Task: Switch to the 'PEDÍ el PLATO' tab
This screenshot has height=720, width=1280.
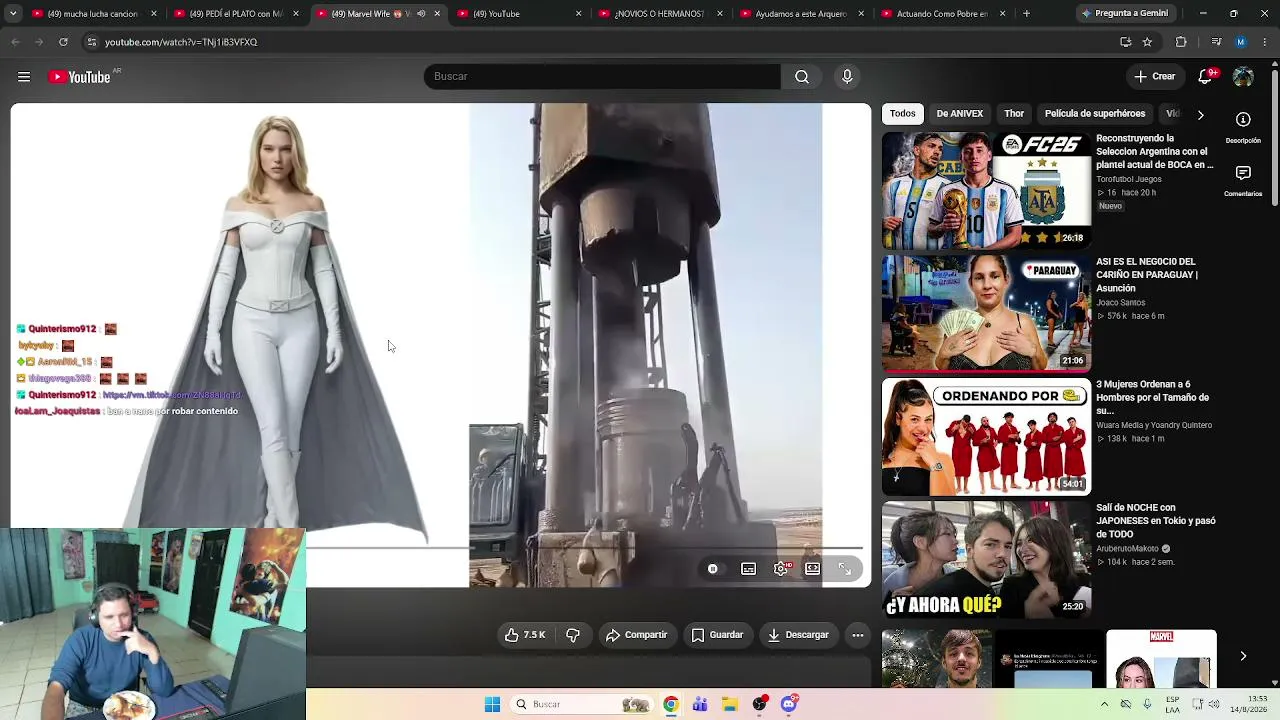Action: tap(236, 14)
